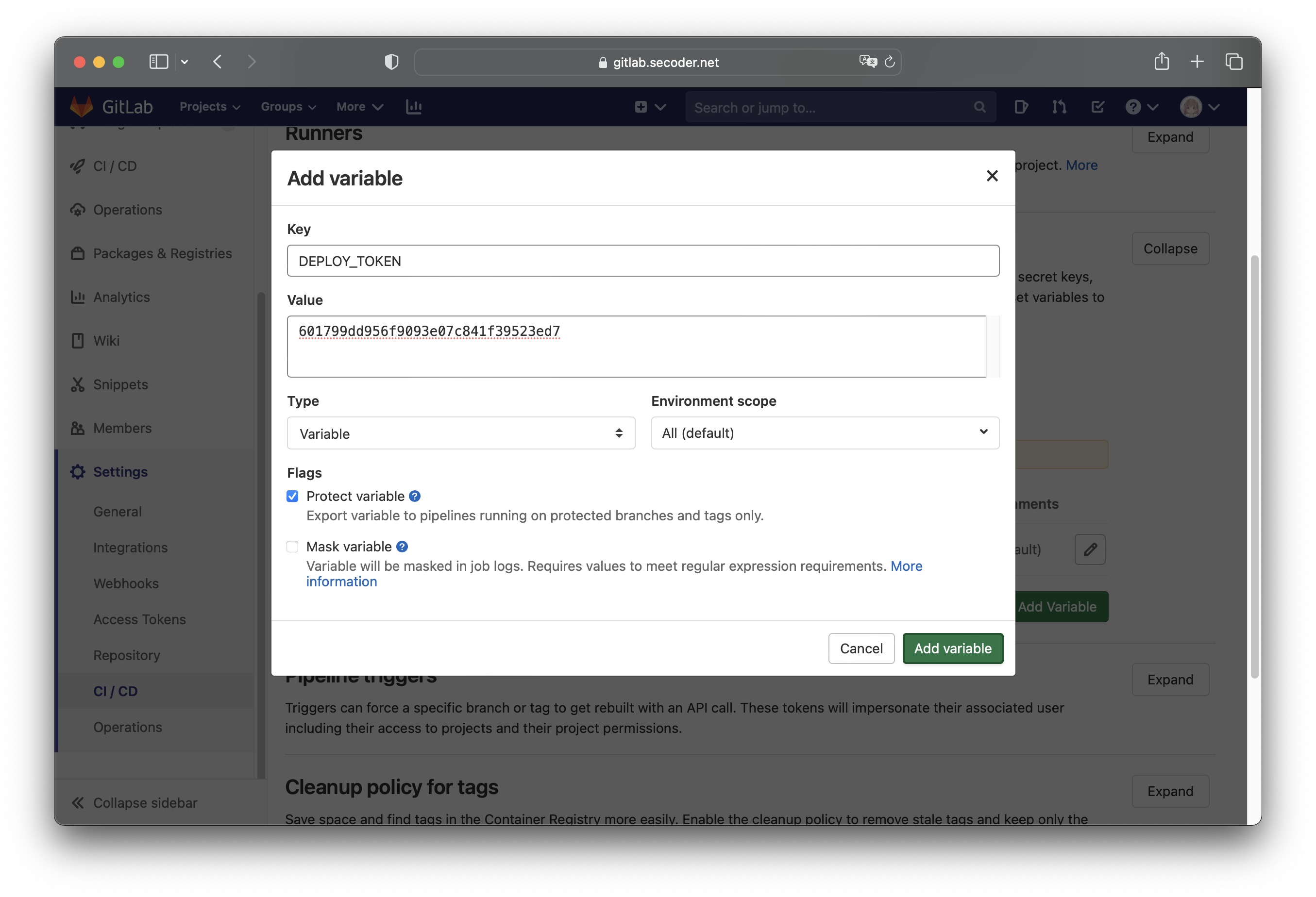
Task: Open the Environment scope dropdown
Action: pyautogui.click(x=825, y=433)
